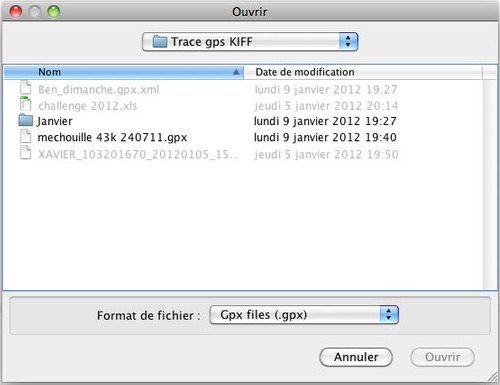Sort by Date de modification column header

pyautogui.click(x=363, y=72)
